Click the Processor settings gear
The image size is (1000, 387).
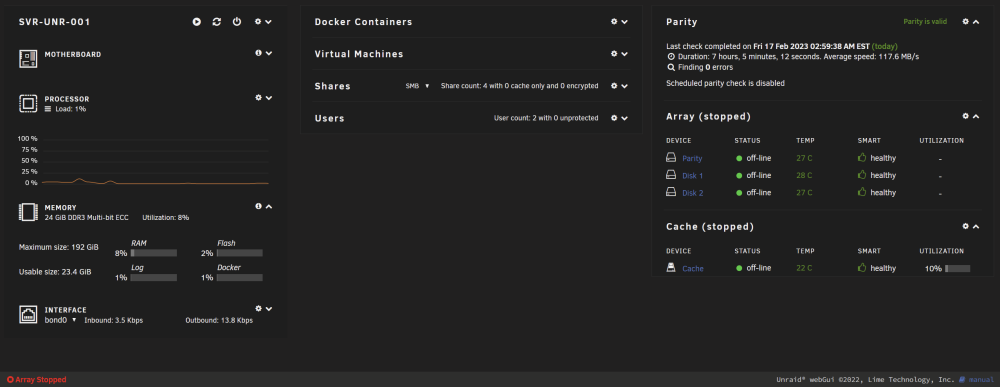pos(258,98)
